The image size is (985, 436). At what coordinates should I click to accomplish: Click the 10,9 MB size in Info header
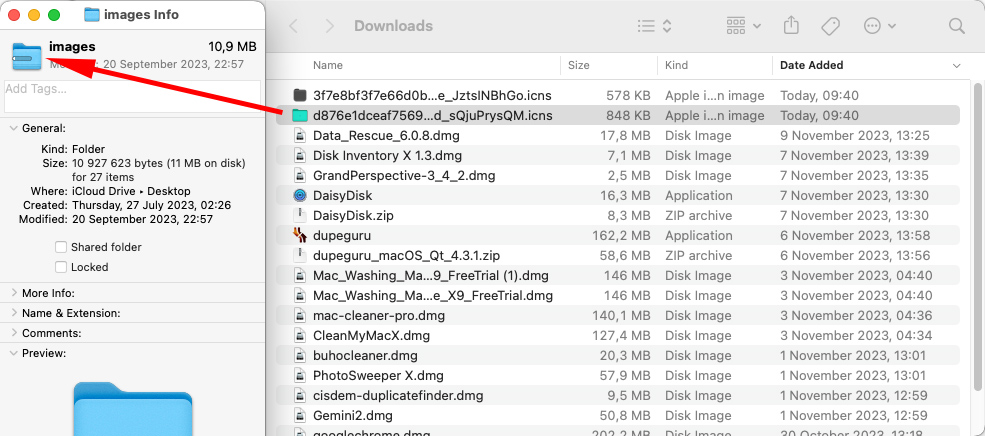[x=232, y=46]
